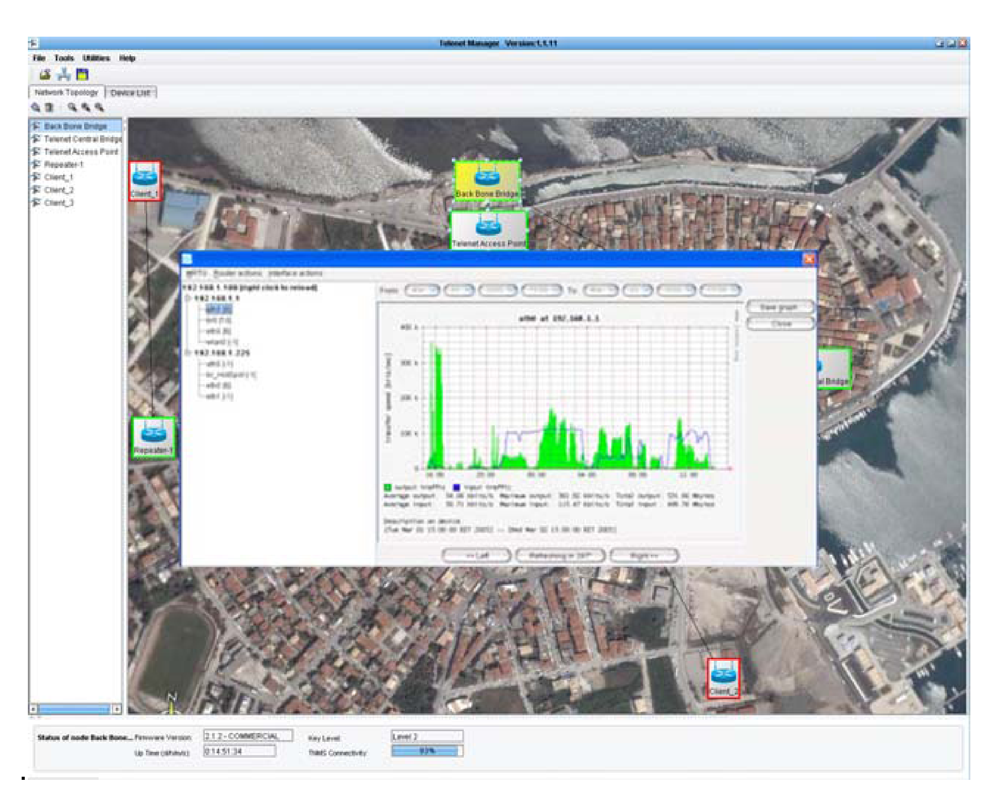Collapse the 192.168.1.226 tree node
This screenshot has height=809, width=1000.
[187, 352]
